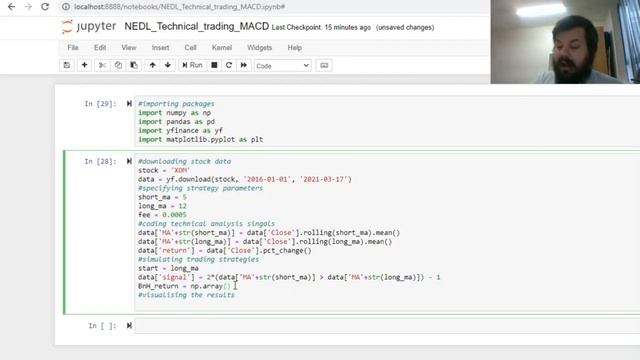The image size is (640, 360).
Task: Click the 'start = long_ma' line
Action: click(x=168, y=268)
